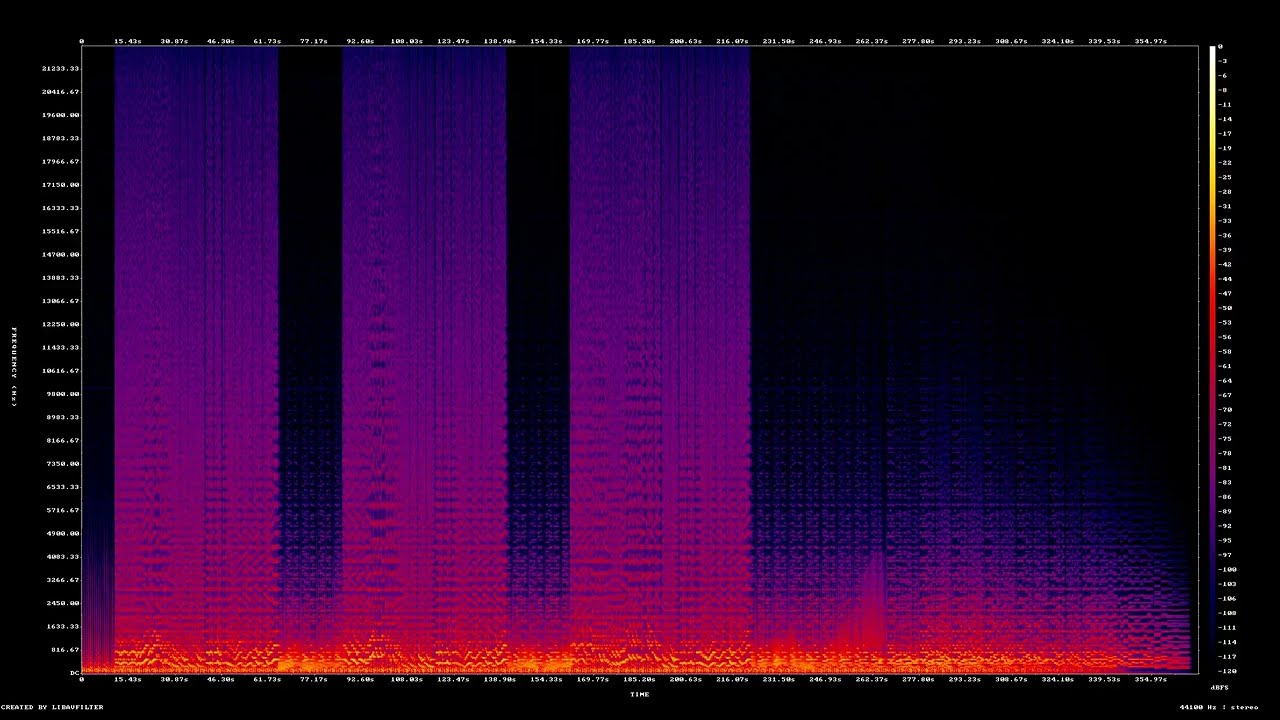Click the 21233.33 frequency label

pyautogui.click(x=60, y=68)
